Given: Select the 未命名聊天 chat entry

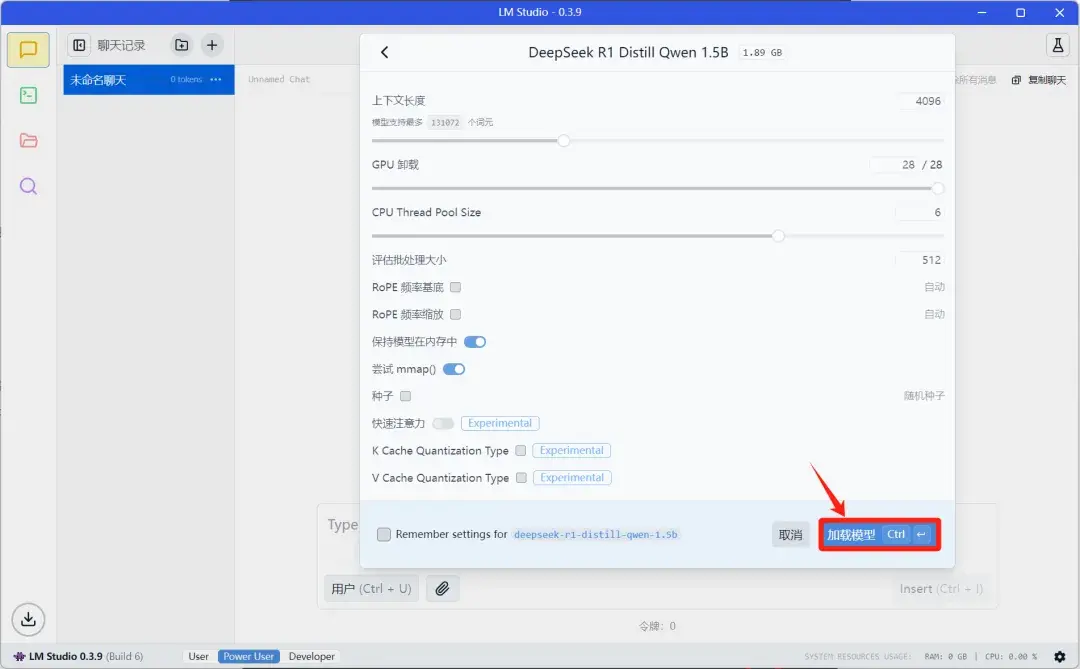Looking at the screenshot, I should [149, 80].
